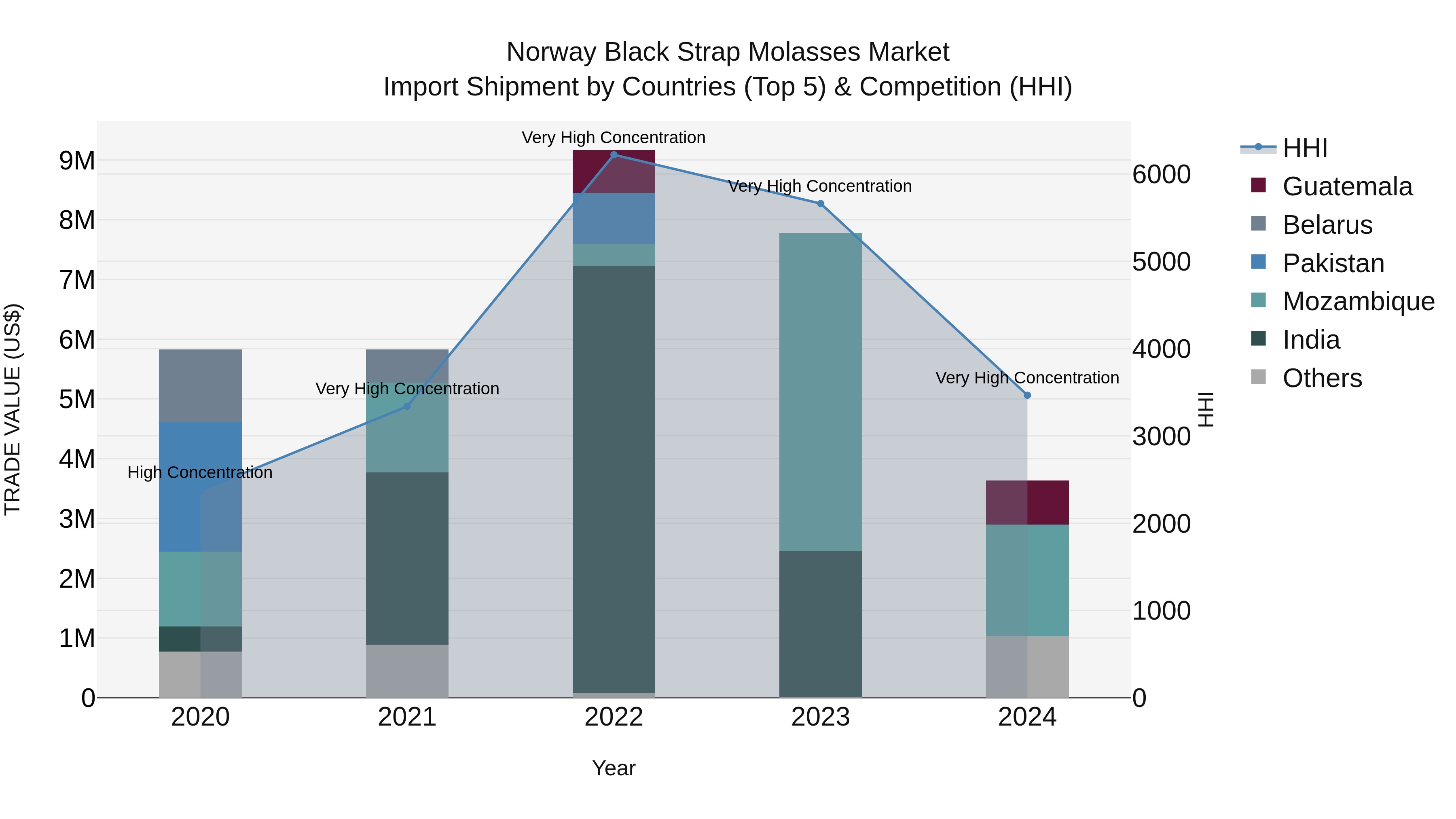Click the Belarus bar segment in 2021

[407, 366]
